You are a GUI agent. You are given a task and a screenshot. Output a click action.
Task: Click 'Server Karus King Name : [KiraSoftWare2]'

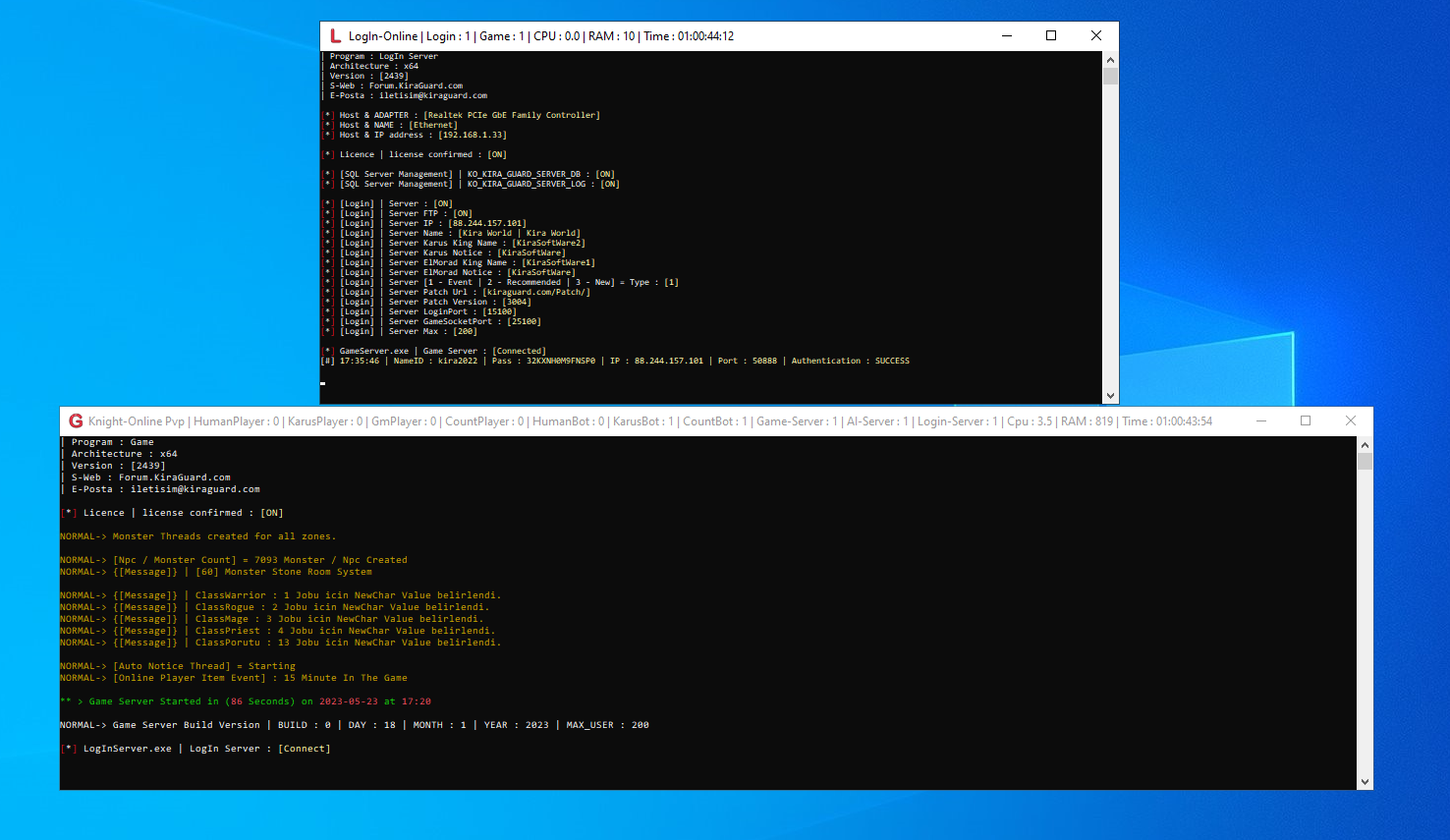click(486, 244)
